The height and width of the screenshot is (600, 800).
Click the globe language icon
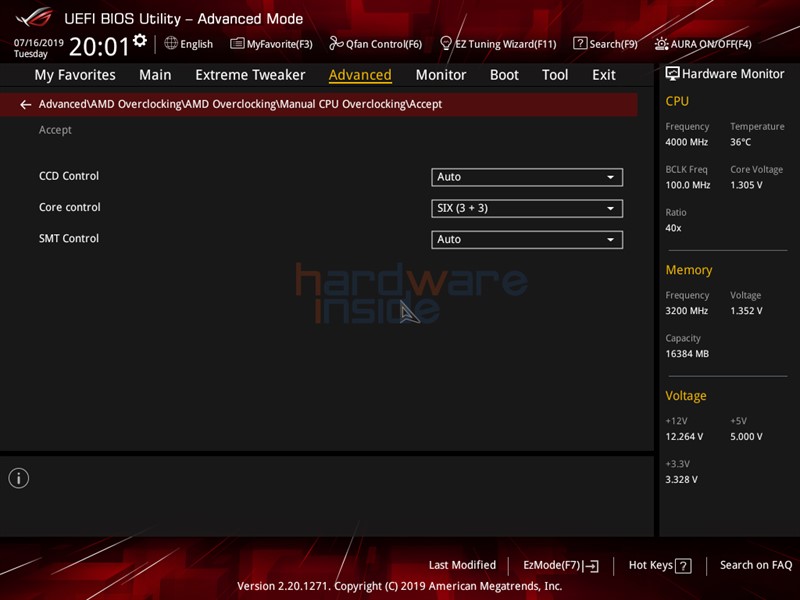click(171, 43)
